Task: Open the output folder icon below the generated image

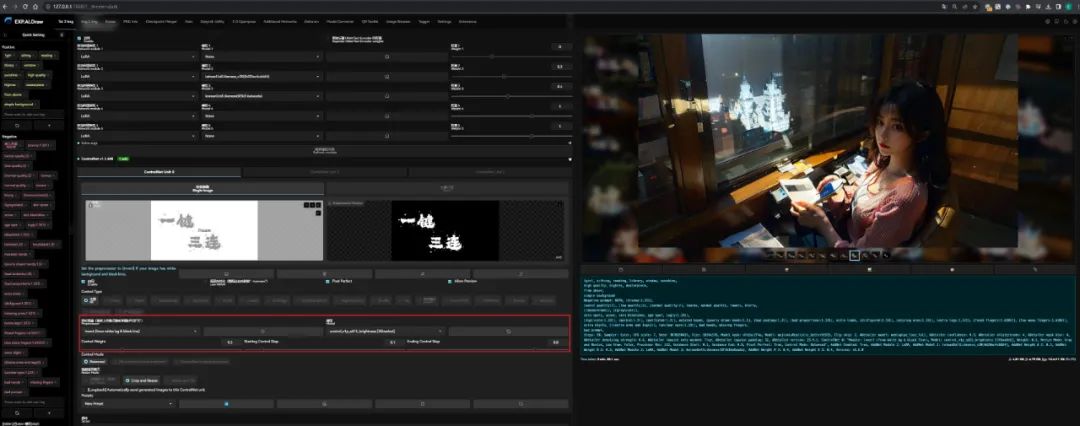Action: click(622, 270)
